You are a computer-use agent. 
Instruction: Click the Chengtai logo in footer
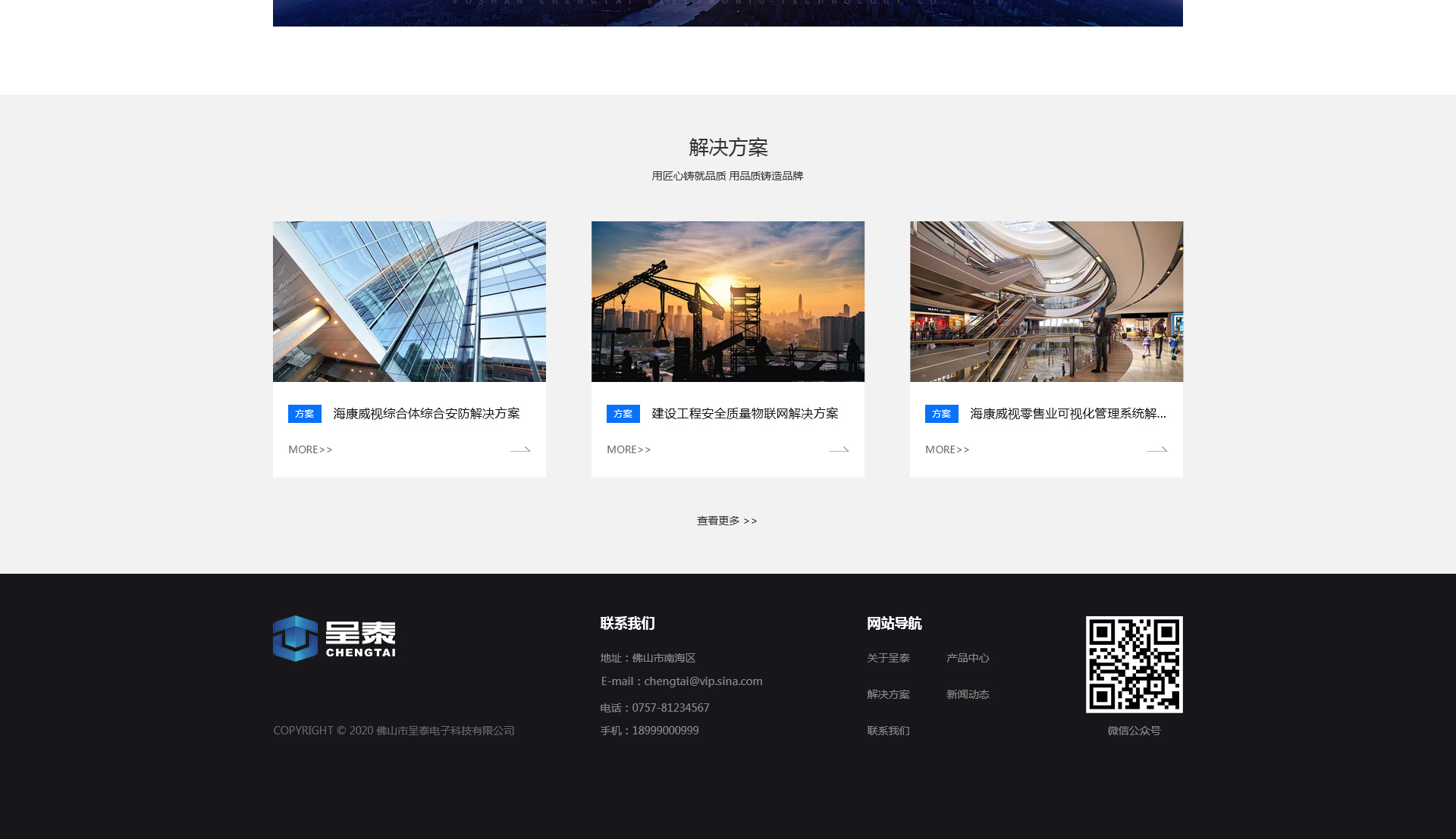point(334,638)
